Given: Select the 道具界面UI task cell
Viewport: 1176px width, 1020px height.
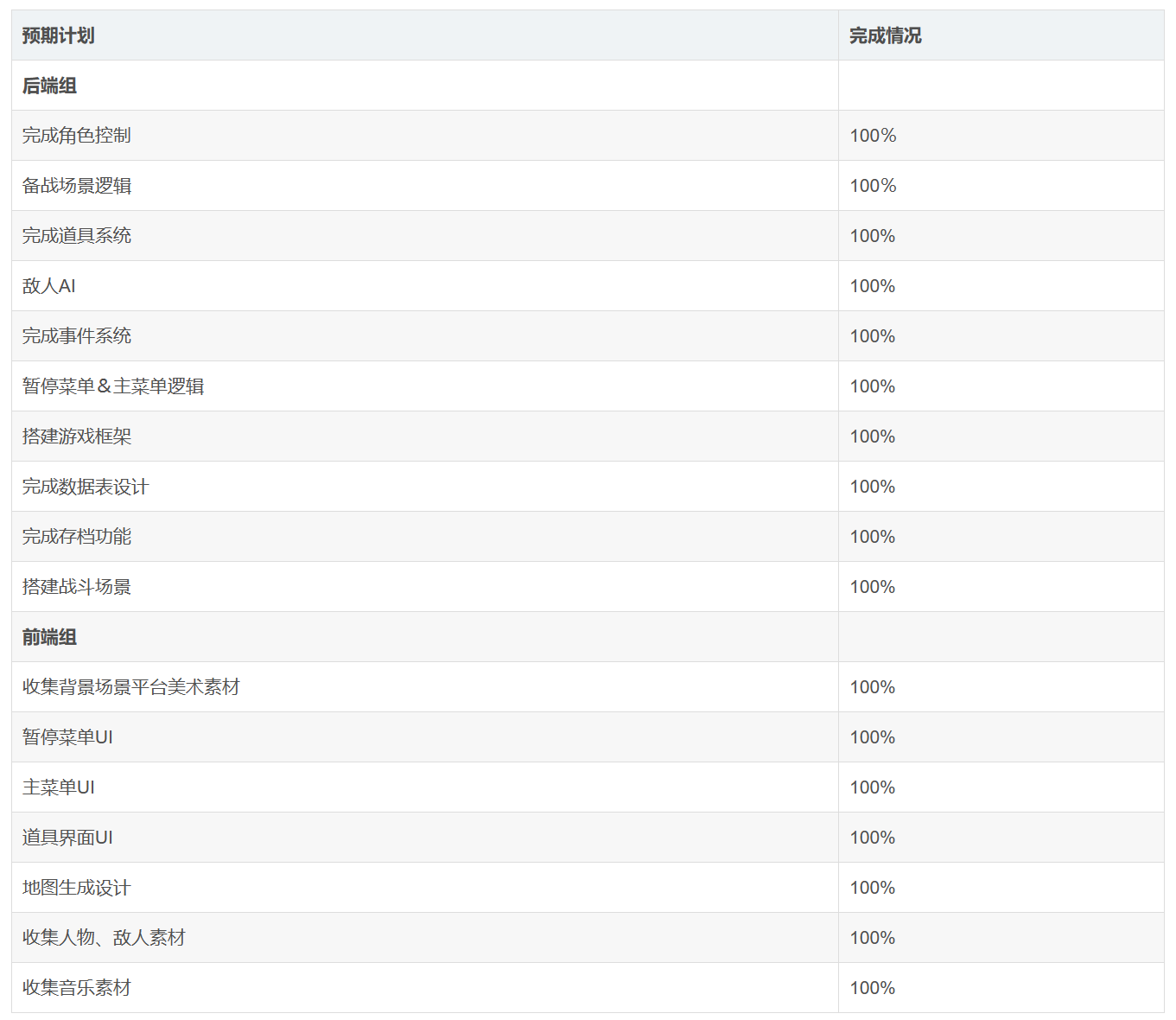Looking at the screenshot, I should (67, 838).
